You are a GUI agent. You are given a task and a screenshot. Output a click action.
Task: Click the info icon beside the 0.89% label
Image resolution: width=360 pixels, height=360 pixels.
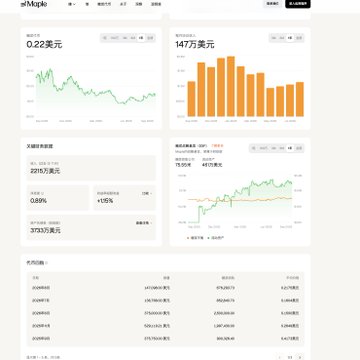[43, 193]
